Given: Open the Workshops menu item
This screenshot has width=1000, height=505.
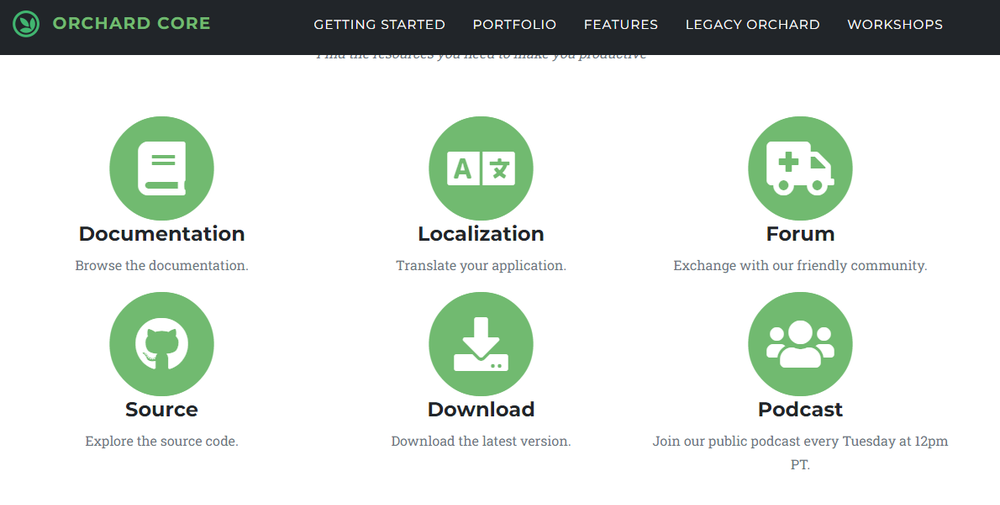Looking at the screenshot, I should 895,24.
